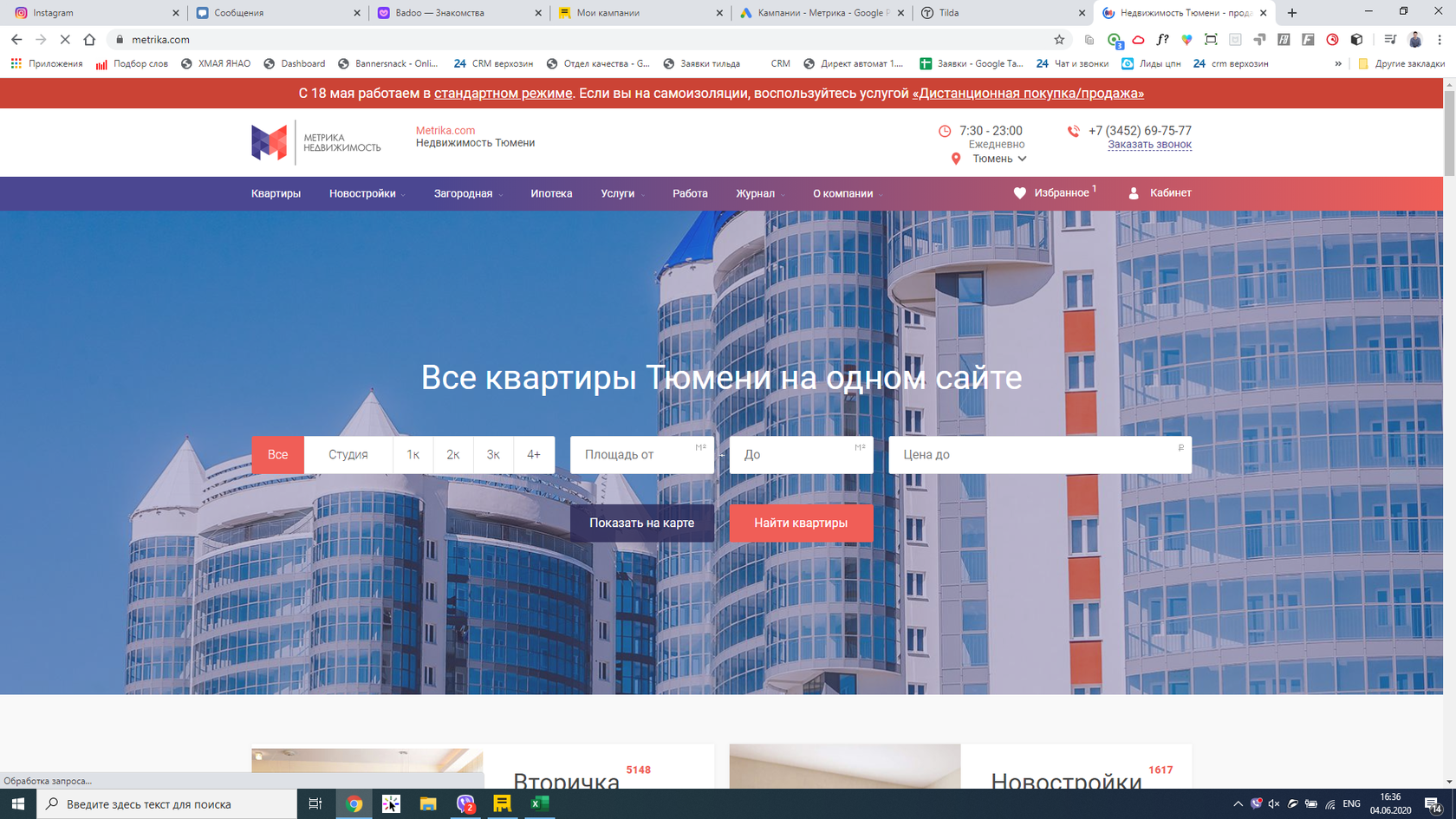The height and width of the screenshot is (819, 1456).
Task: Expand the Тюмень city selector
Action: tap(999, 159)
